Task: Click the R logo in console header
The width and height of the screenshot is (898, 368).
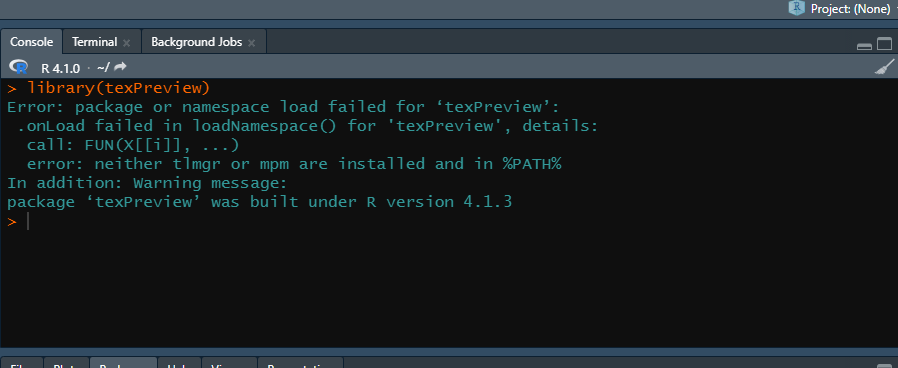Action: pos(18,67)
